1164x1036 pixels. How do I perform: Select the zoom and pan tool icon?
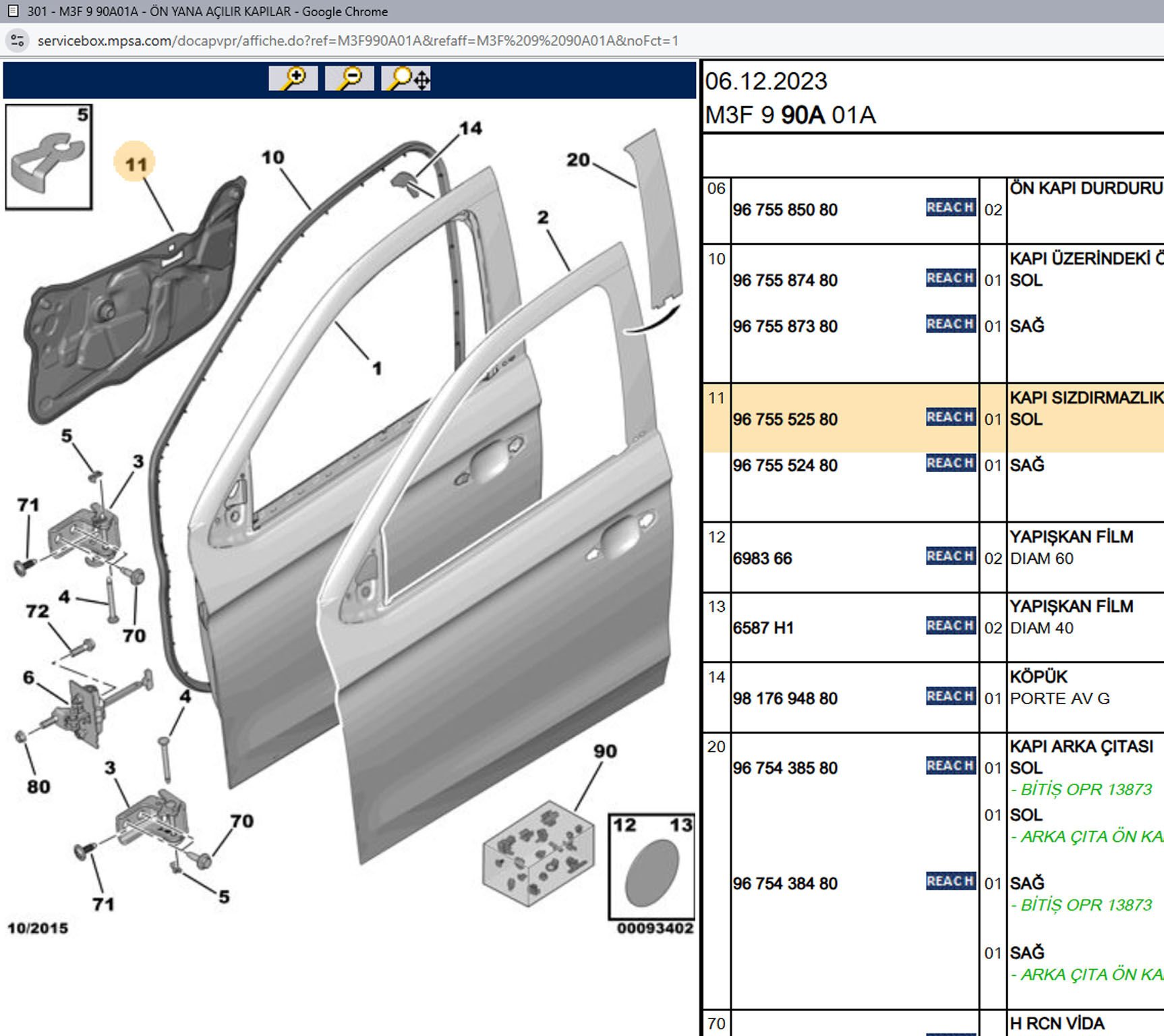[x=407, y=79]
